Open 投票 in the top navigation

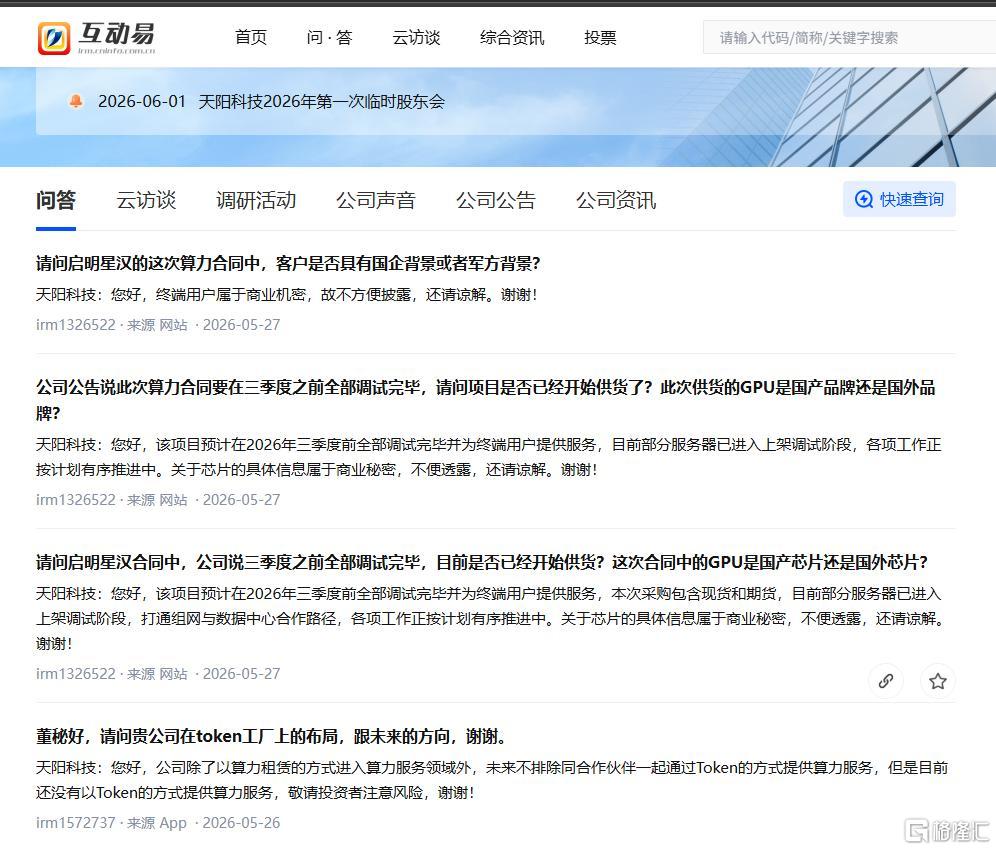(600, 37)
